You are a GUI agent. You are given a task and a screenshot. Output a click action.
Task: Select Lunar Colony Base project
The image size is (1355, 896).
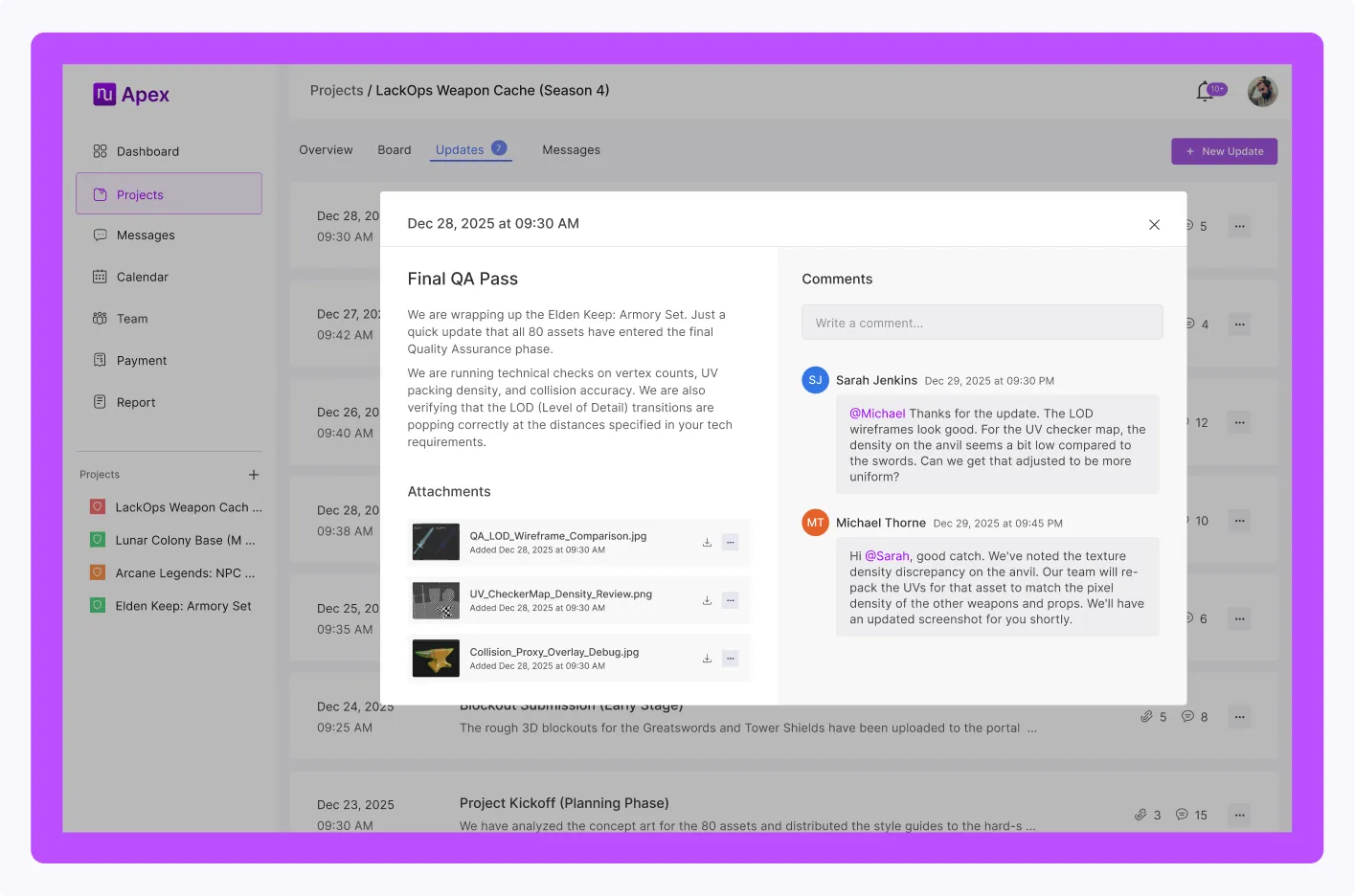(185, 541)
